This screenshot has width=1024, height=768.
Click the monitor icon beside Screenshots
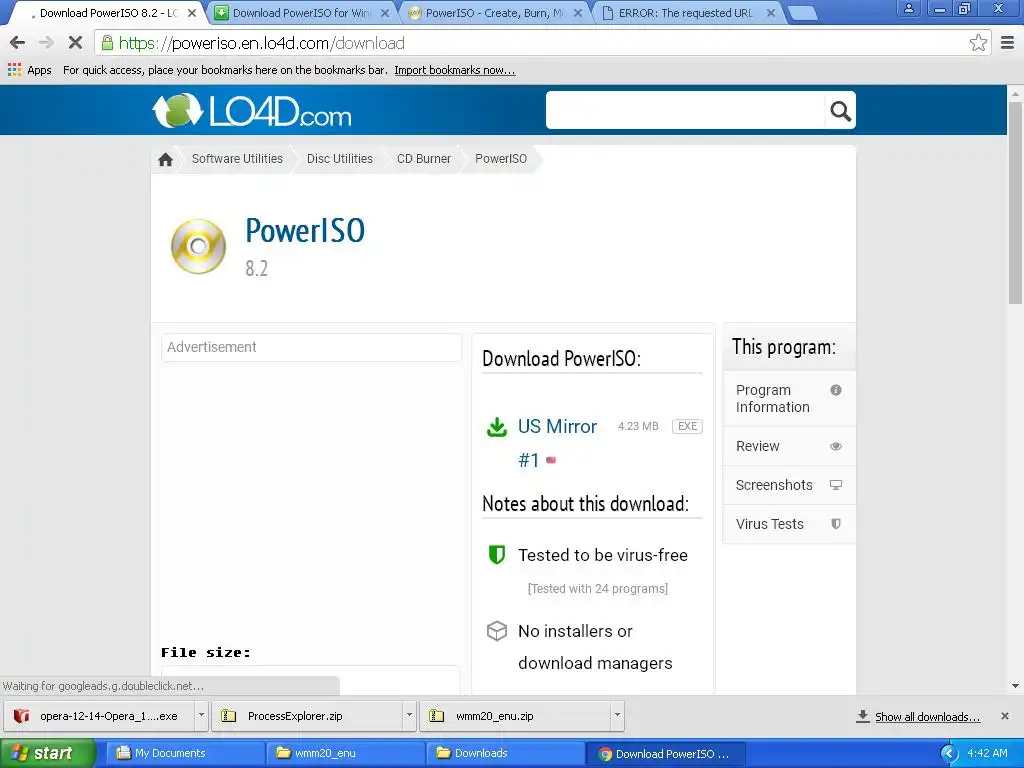click(x=835, y=485)
